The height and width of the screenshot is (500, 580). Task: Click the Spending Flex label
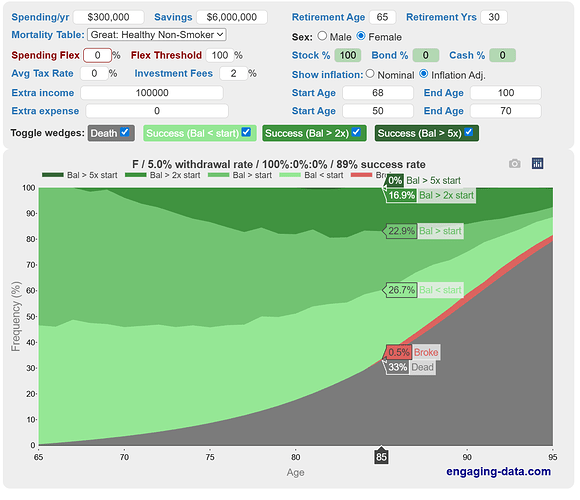click(x=45, y=55)
